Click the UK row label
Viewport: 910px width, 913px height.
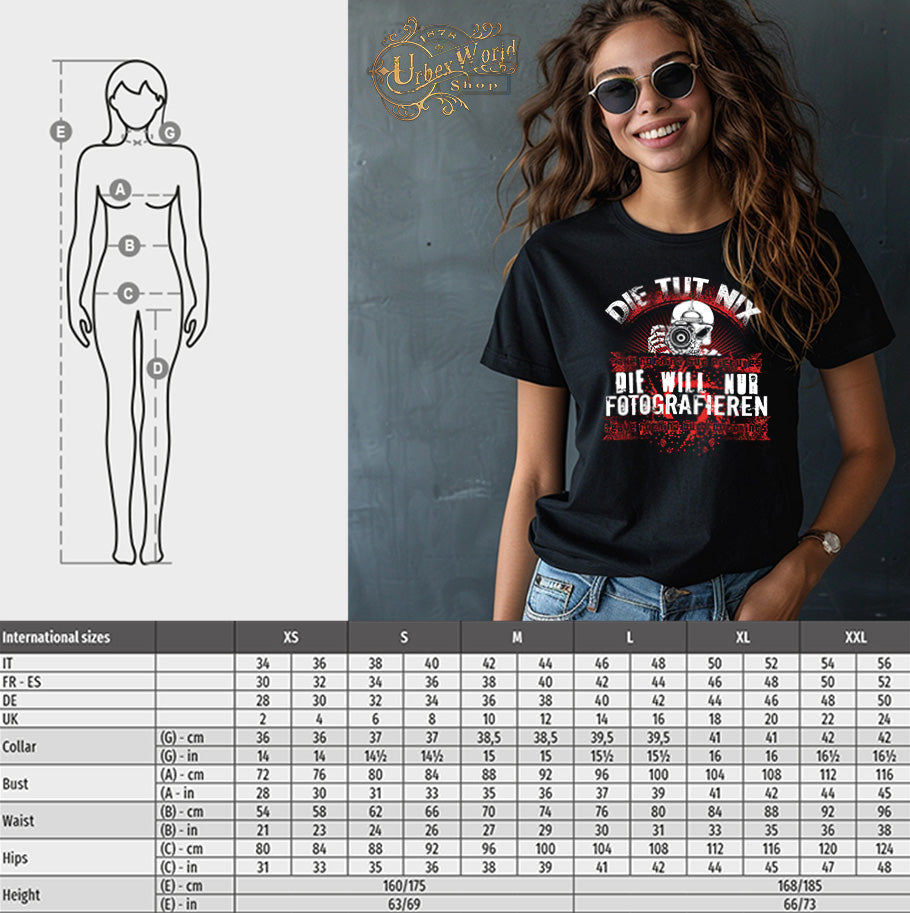coord(10,719)
